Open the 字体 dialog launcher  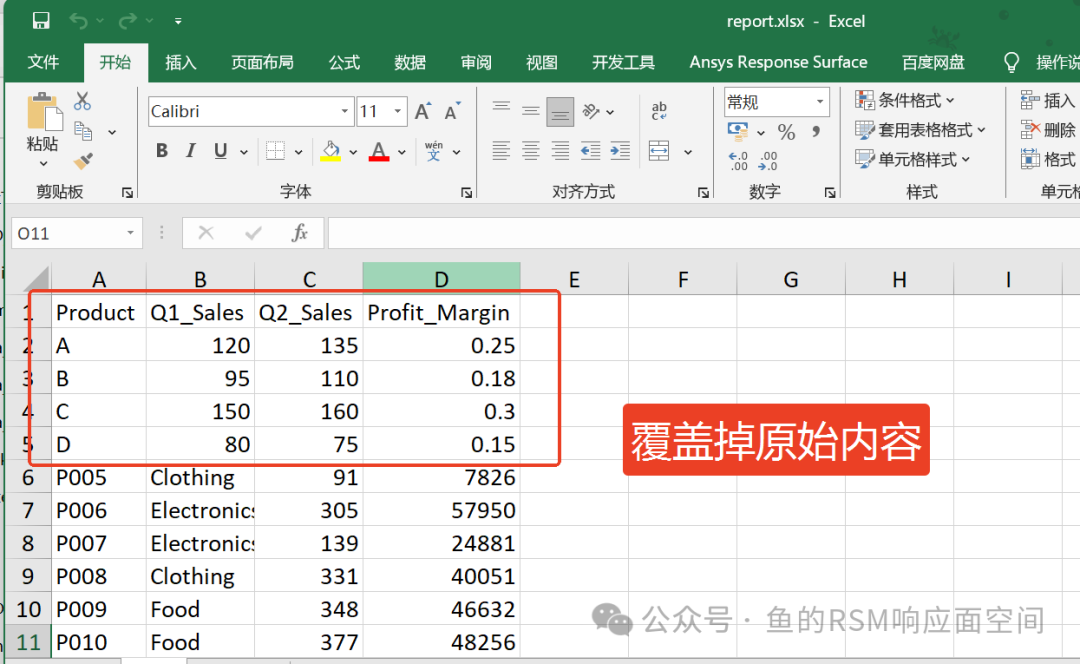(x=467, y=192)
